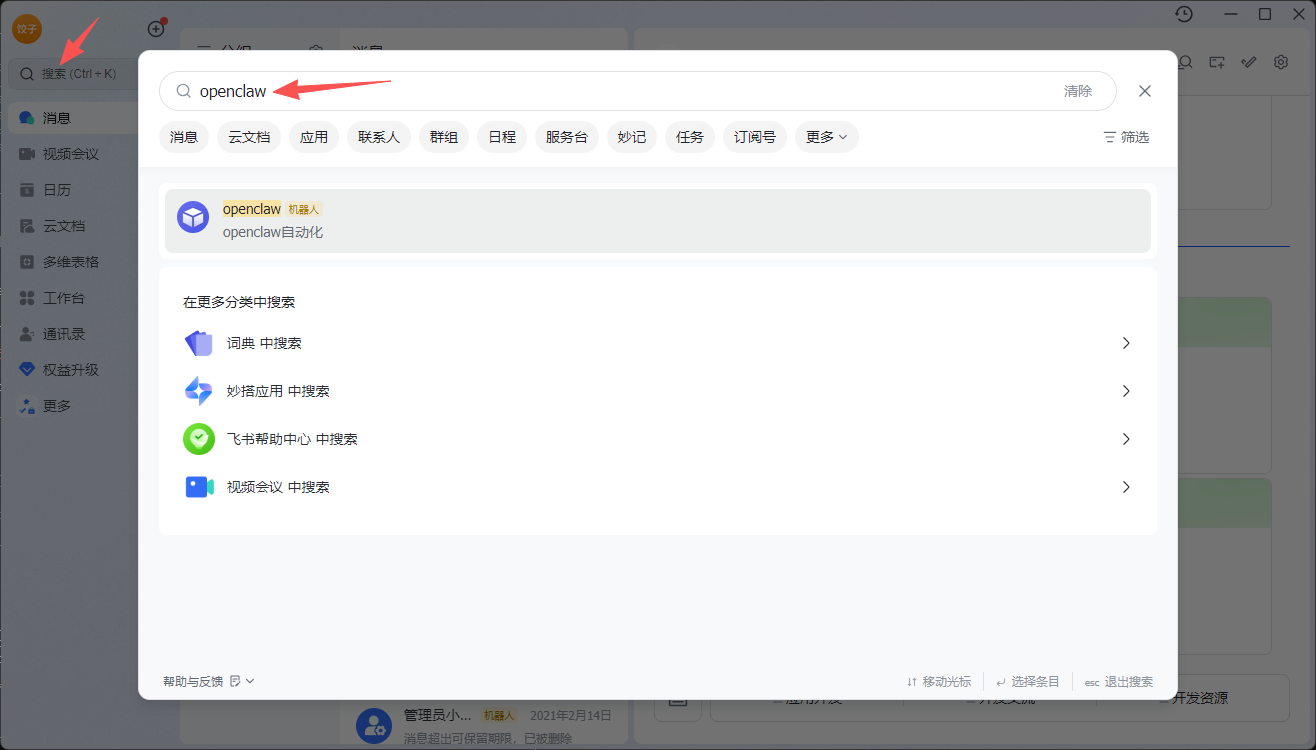Toggle the 应用 search filter chip
This screenshot has width=1316, height=750.
(x=314, y=136)
